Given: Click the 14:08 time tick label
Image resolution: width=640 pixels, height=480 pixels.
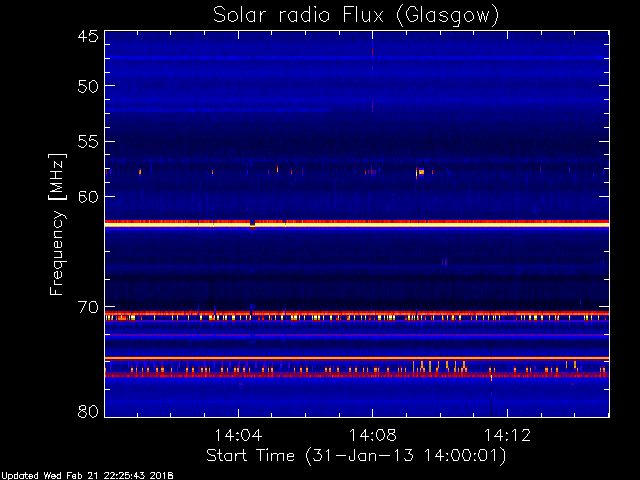Looking at the screenshot, I should coord(372,435).
